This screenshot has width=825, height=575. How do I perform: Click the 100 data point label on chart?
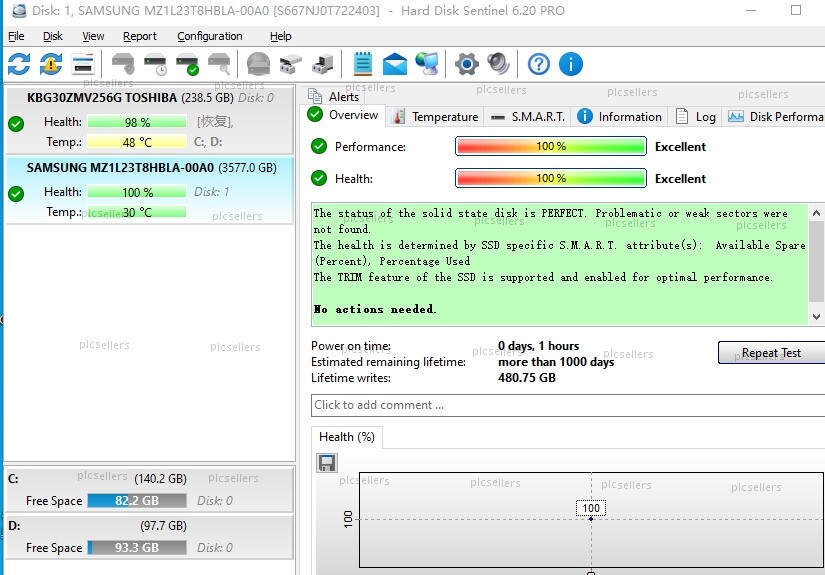(591, 508)
